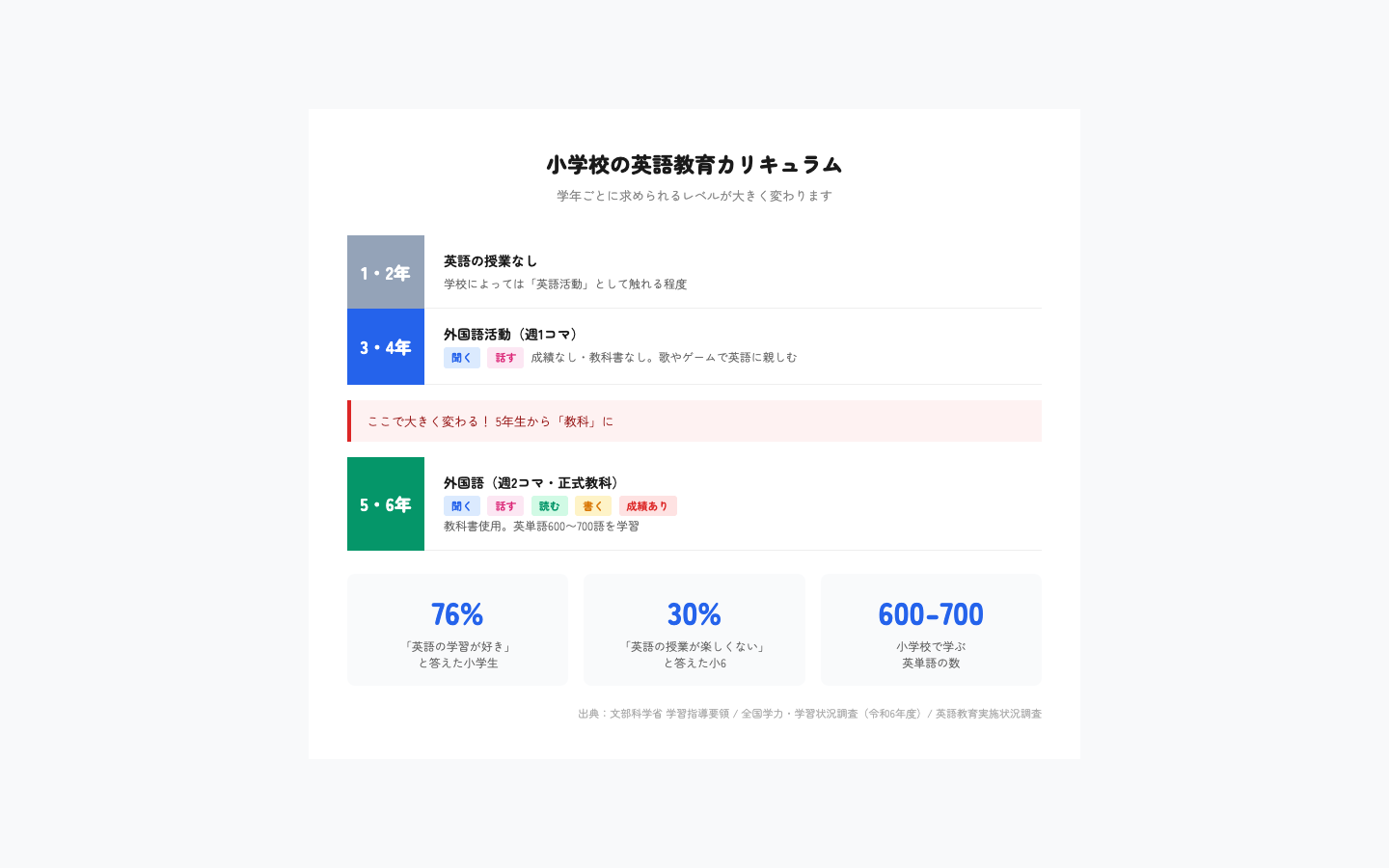This screenshot has width=1389, height=868.
Task: Select the 聞く skill badge in 3・4年 row
Action: (462, 358)
